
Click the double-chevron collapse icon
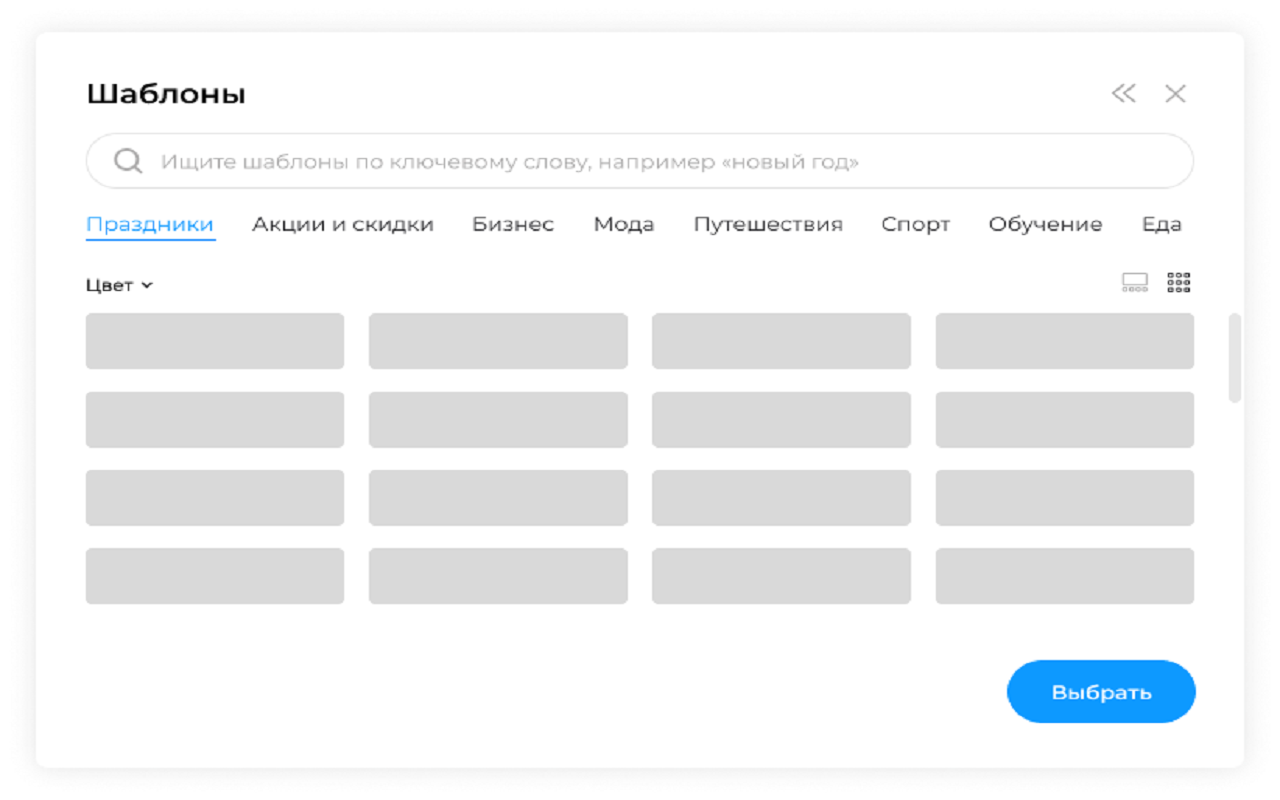coord(1124,94)
